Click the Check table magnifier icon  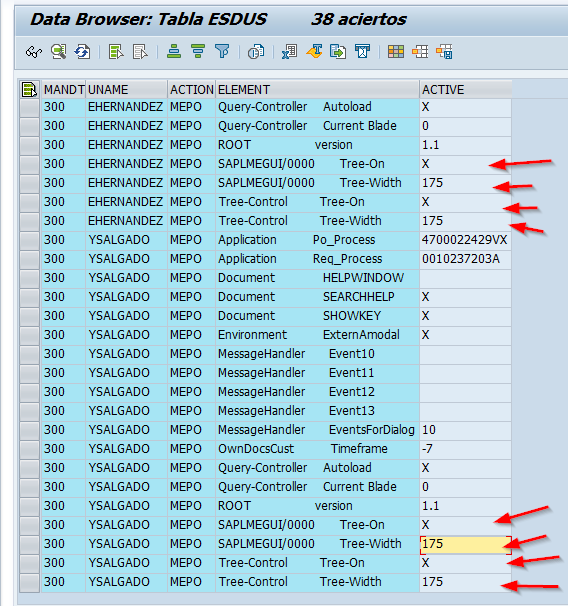pyautogui.click(x=58, y=51)
